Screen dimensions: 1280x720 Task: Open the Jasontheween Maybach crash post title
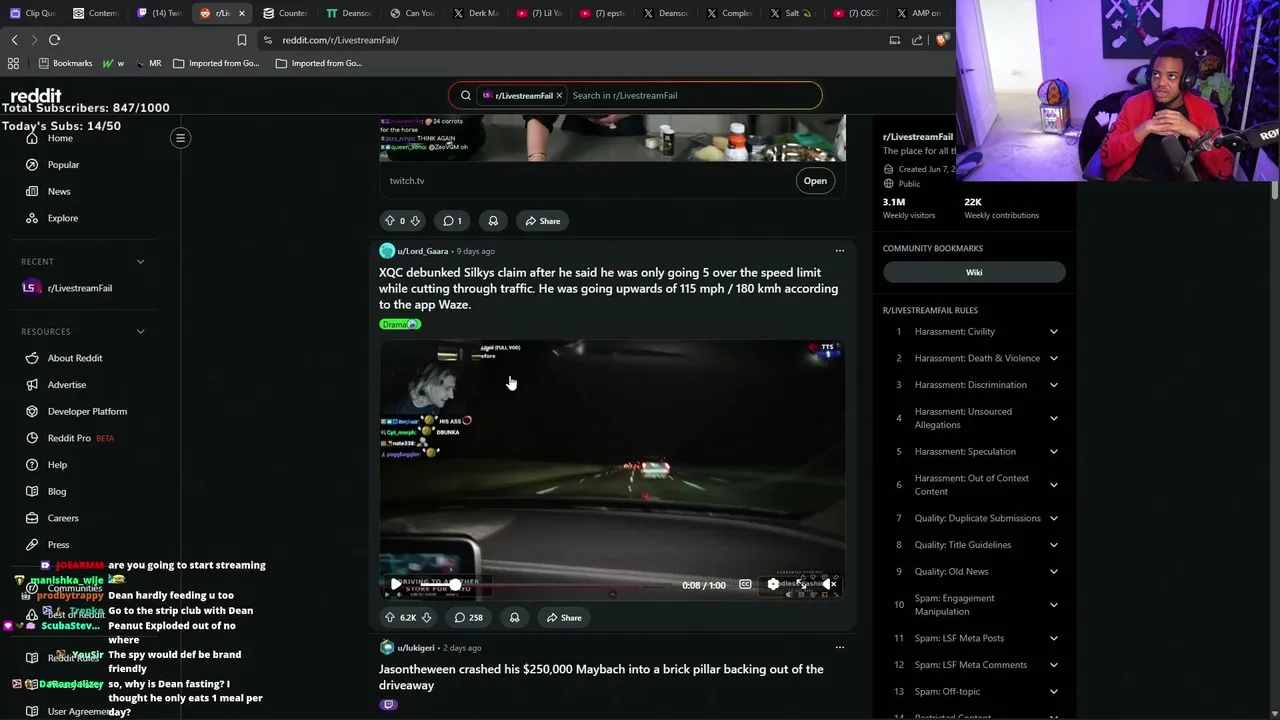601,677
